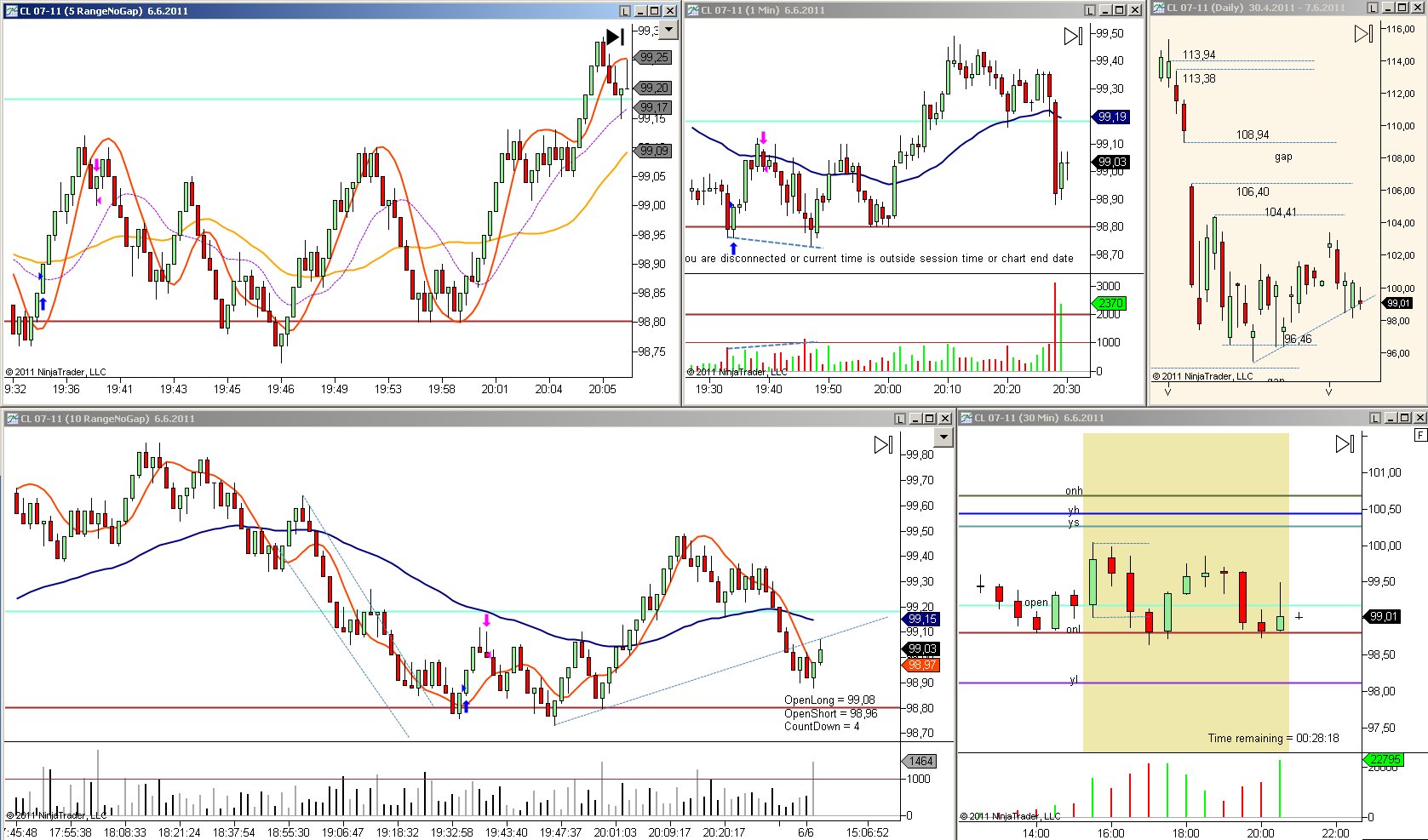The width and height of the screenshot is (1428, 840).
Task: Minimize the Daily chart window
Action: click(1388, 8)
